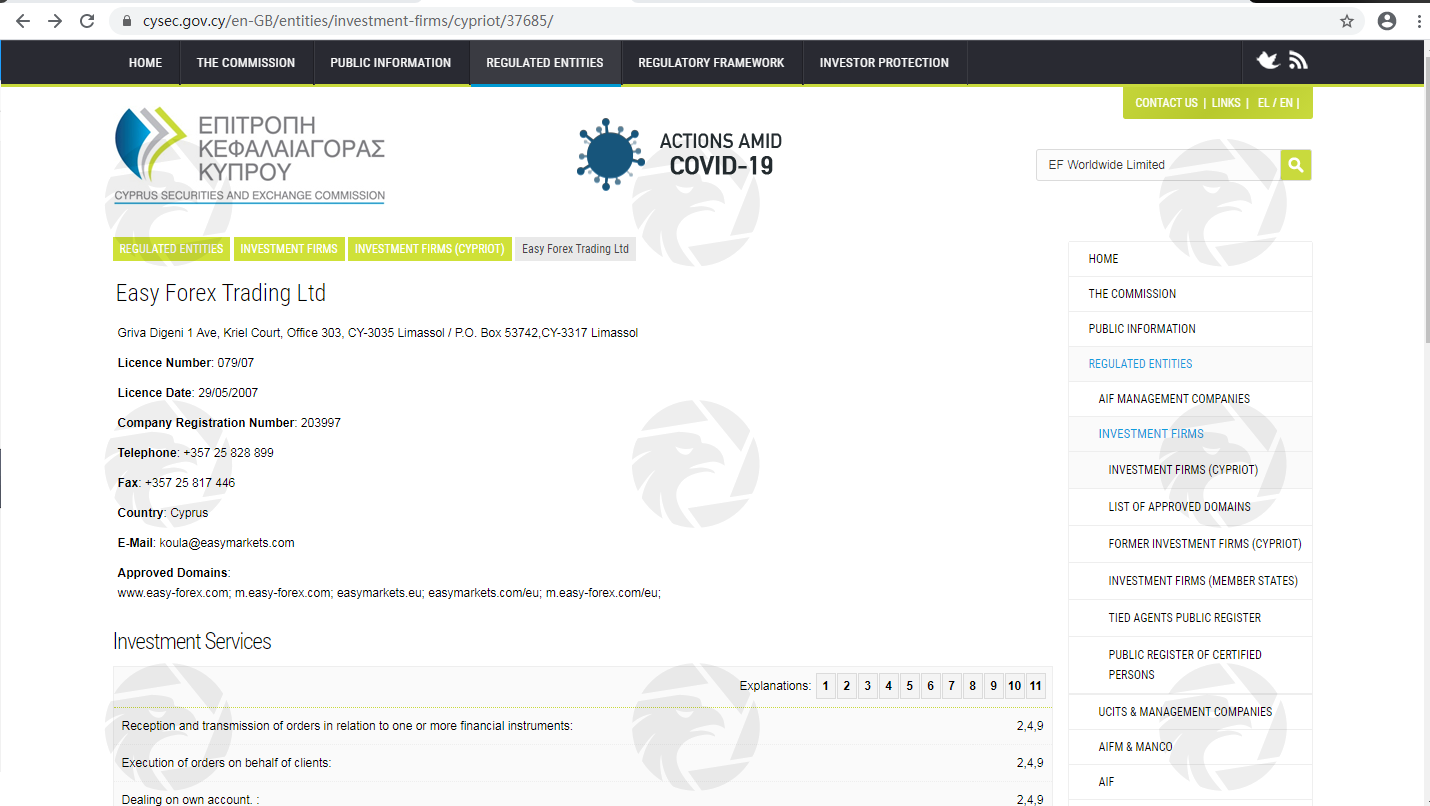Click the Investment Firms (Cypriot) breadcrumb

point(430,249)
